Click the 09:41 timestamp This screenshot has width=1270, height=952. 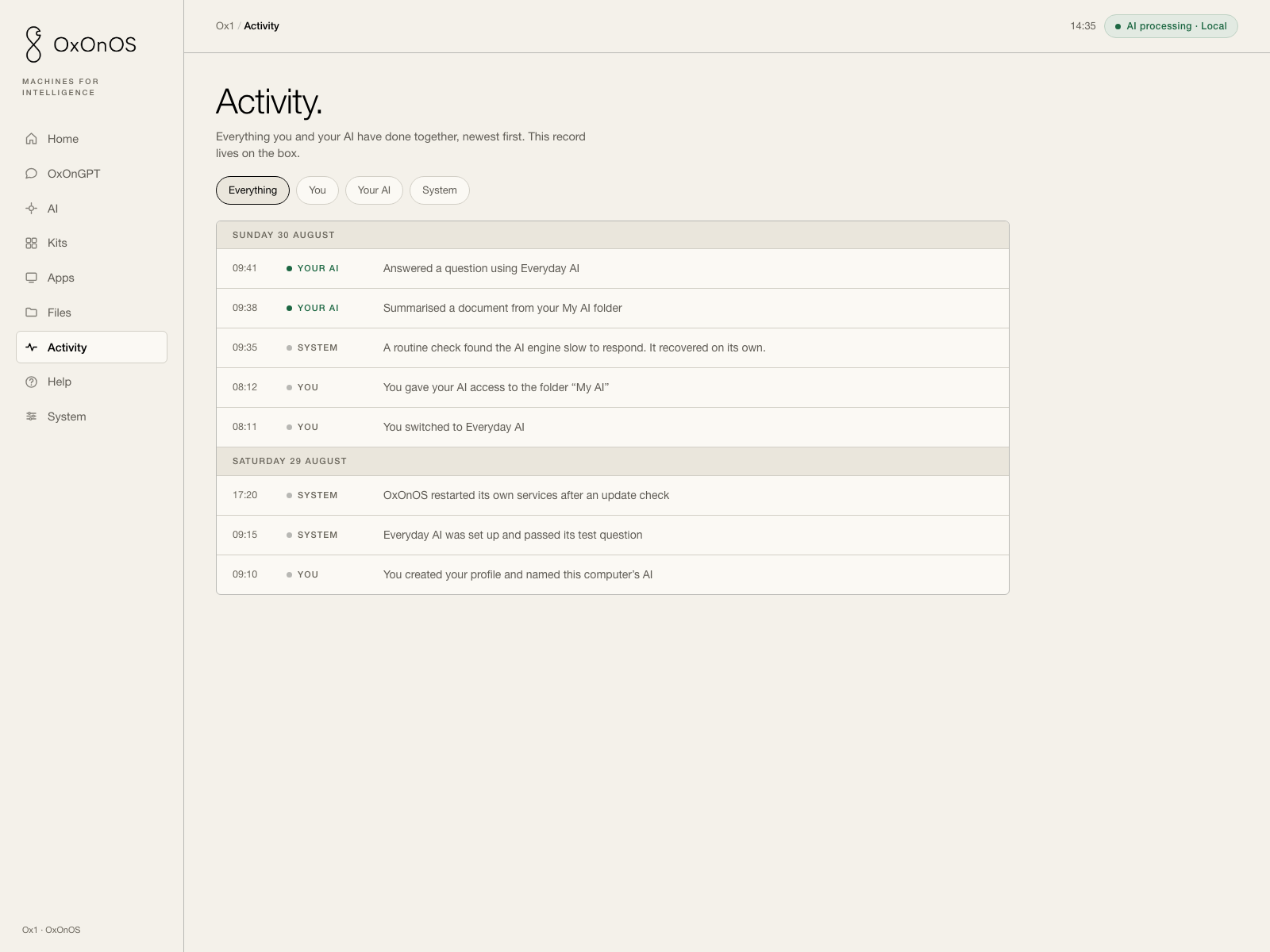244,268
